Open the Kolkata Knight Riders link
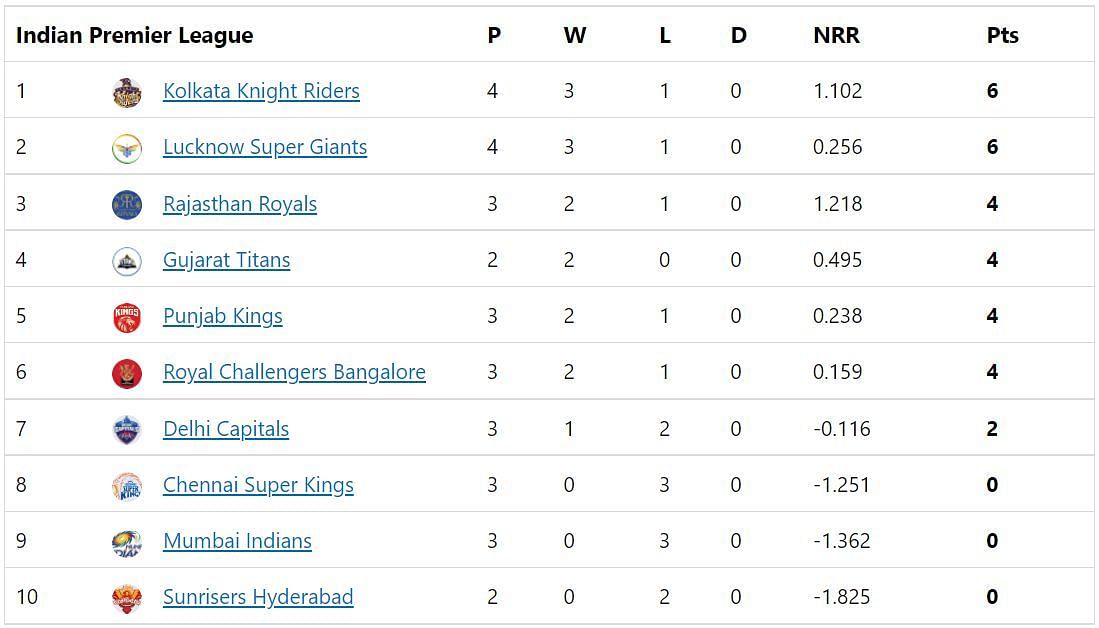The width and height of the screenshot is (1099, 628). click(261, 91)
